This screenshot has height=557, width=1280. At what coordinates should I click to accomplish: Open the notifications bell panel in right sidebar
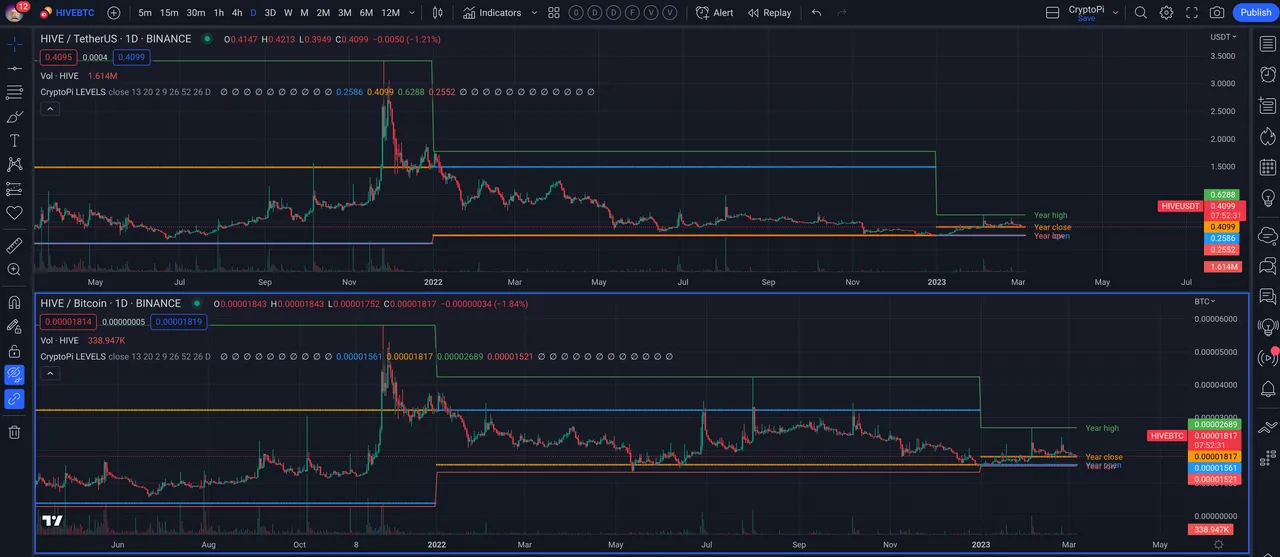click(1267, 389)
